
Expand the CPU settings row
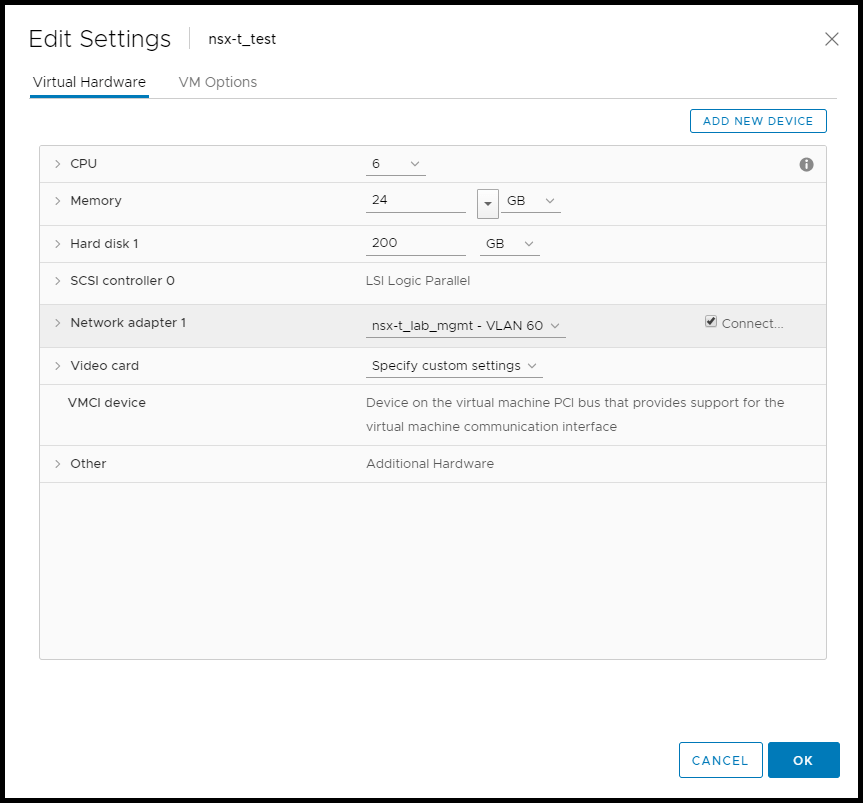pyautogui.click(x=58, y=164)
